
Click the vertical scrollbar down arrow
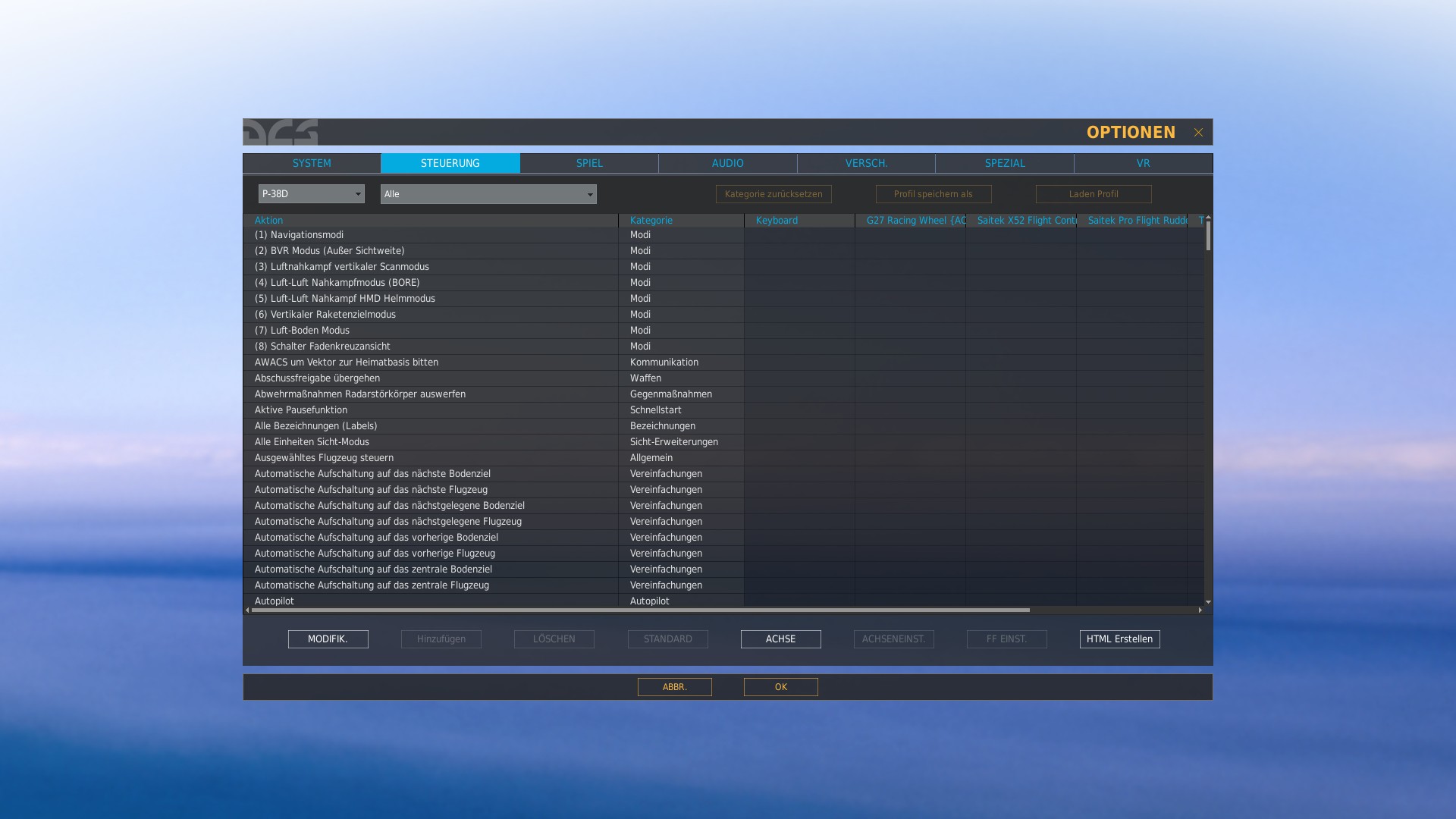pos(1208,602)
